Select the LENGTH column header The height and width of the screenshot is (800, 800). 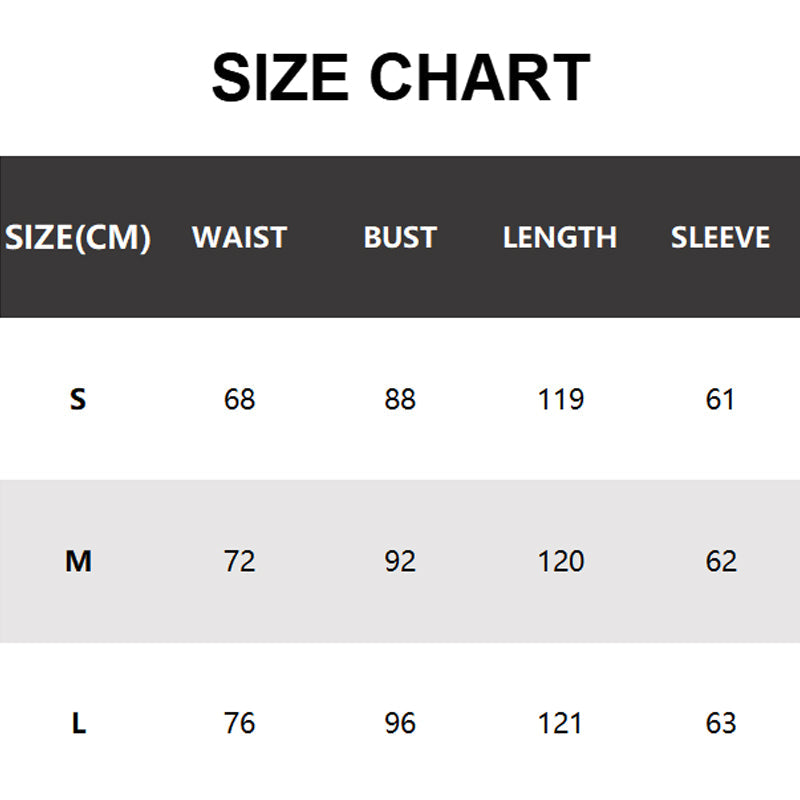560,238
